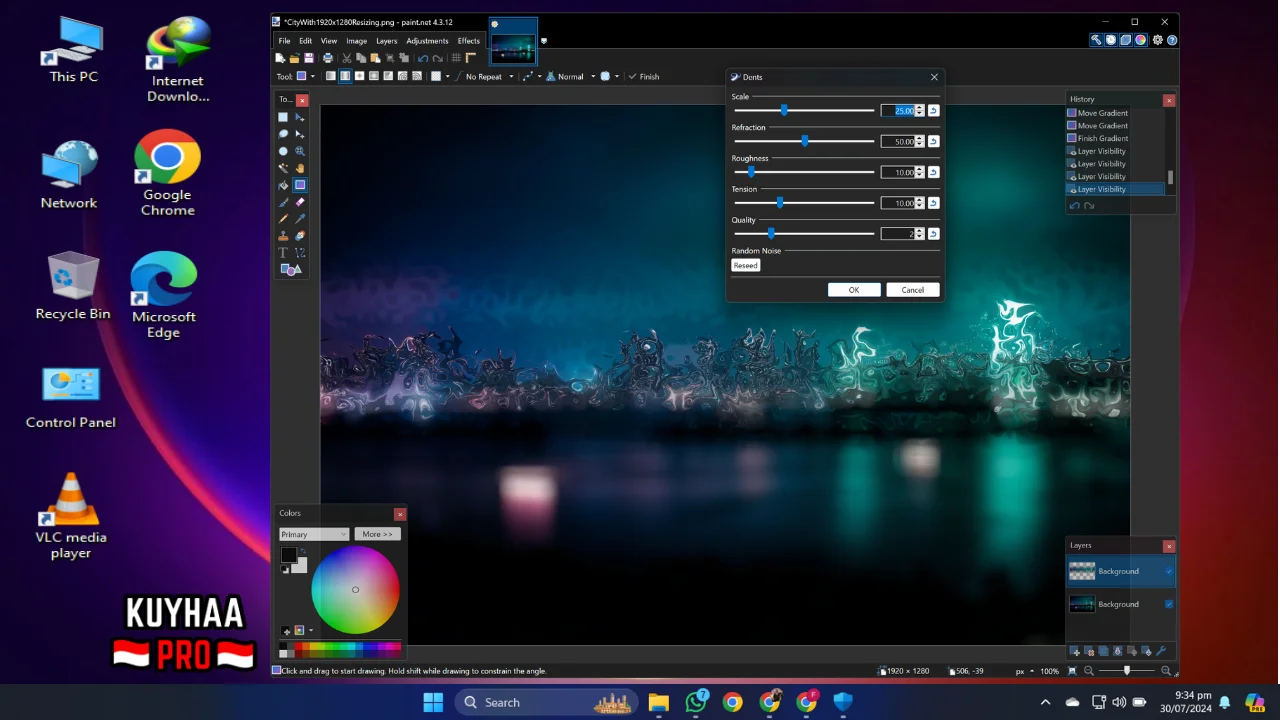
Task: Choose the conical gradient type
Action: coord(388,76)
